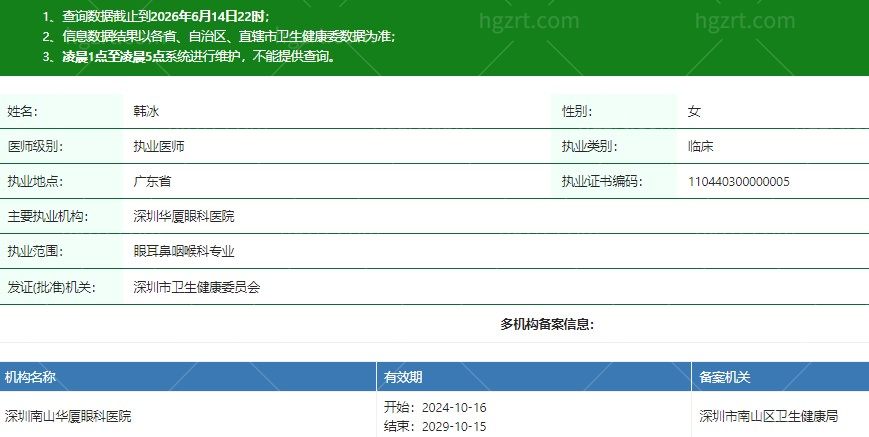Select certificate number 110440300000005
This screenshot has width=869, height=437.
(739, 182)
